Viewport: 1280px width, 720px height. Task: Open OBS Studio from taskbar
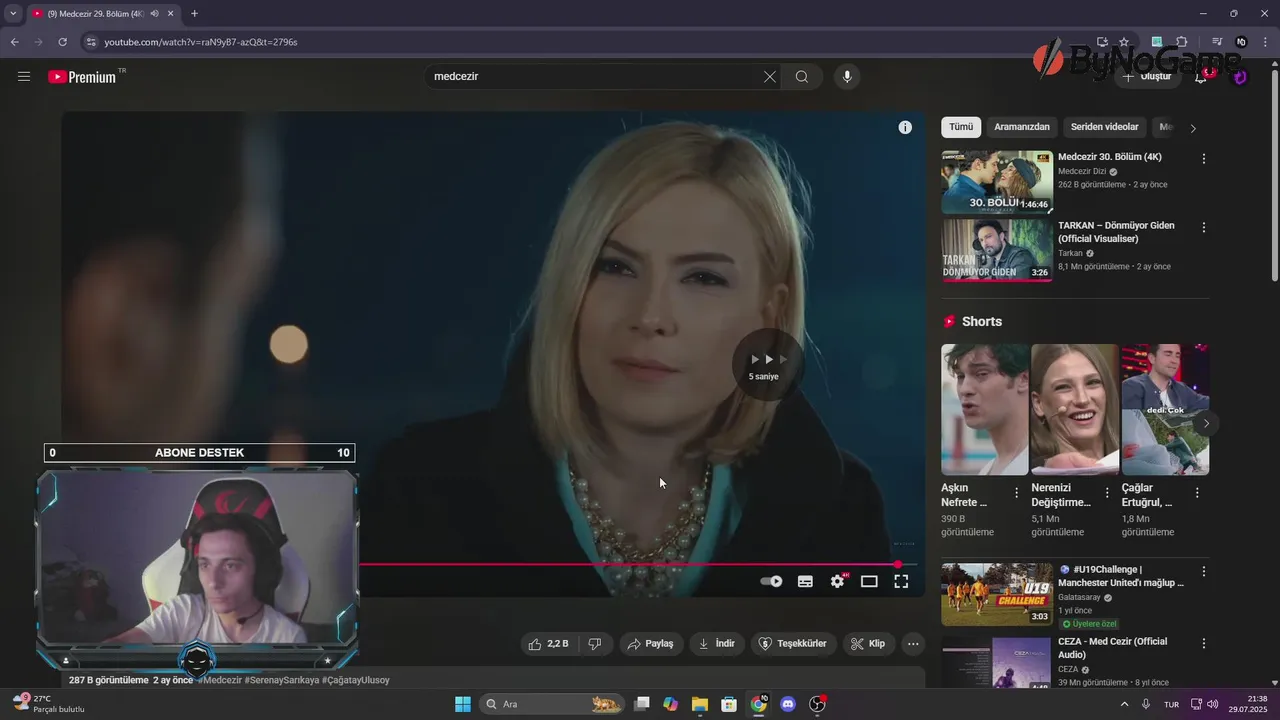(817, 704)
